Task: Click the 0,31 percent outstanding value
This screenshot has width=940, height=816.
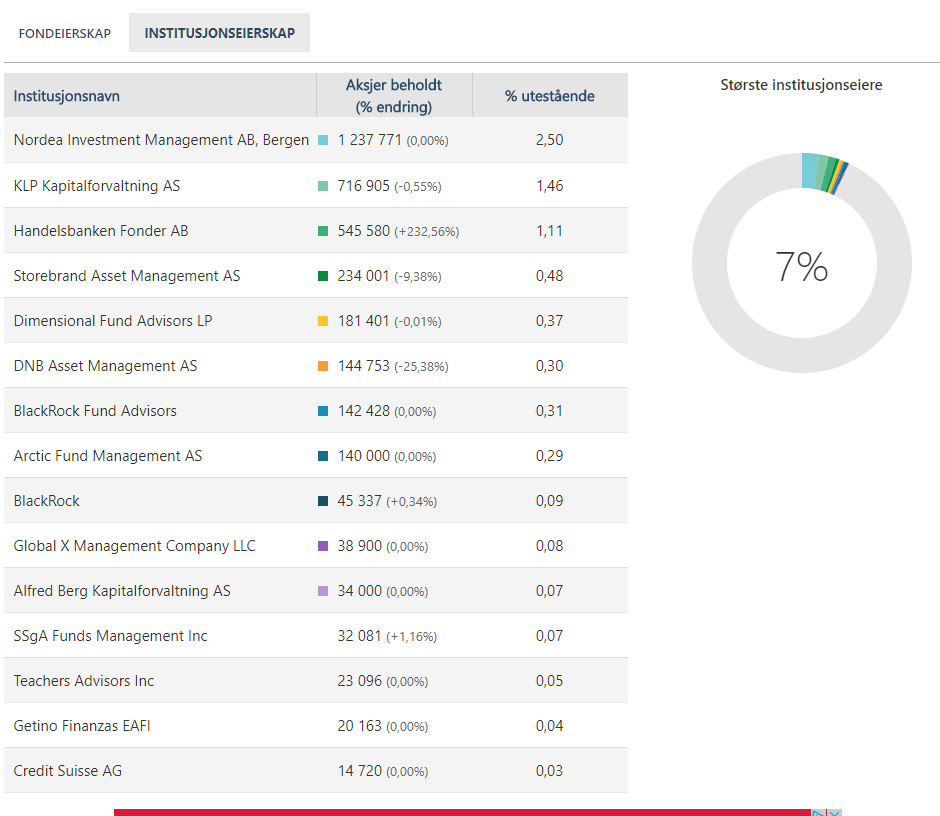Action: click(x=550, y=411)
